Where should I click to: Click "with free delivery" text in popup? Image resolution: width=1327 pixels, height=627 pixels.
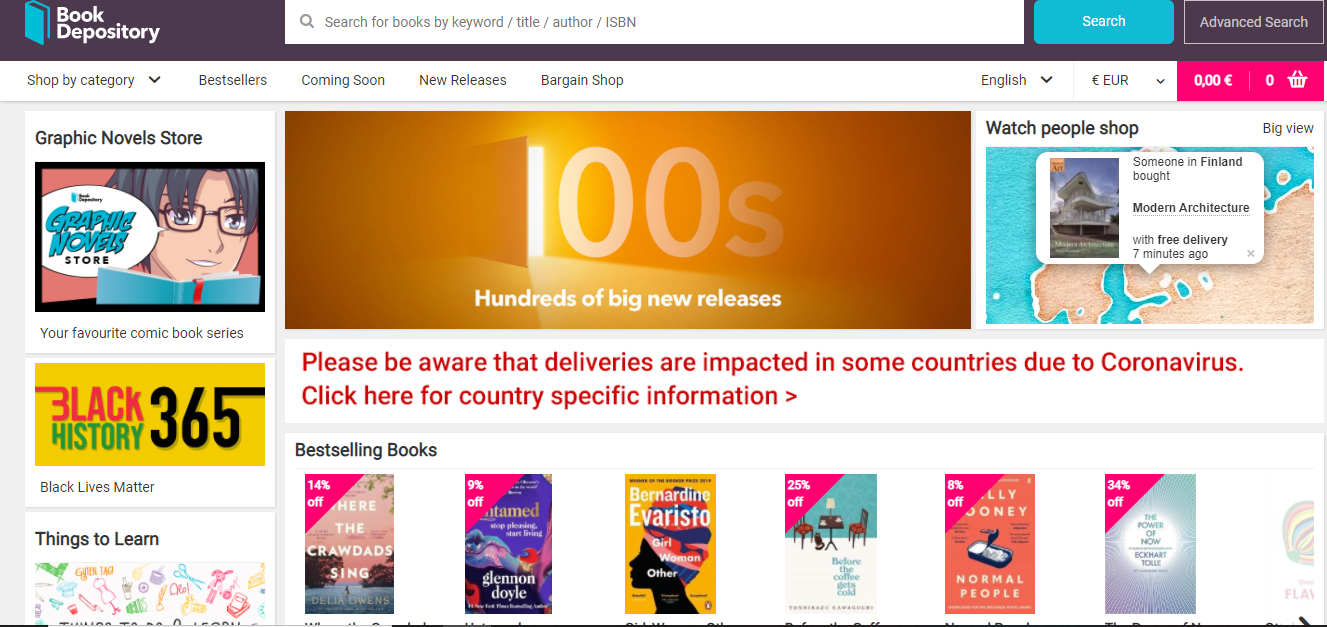click(x=1180, y=240)
